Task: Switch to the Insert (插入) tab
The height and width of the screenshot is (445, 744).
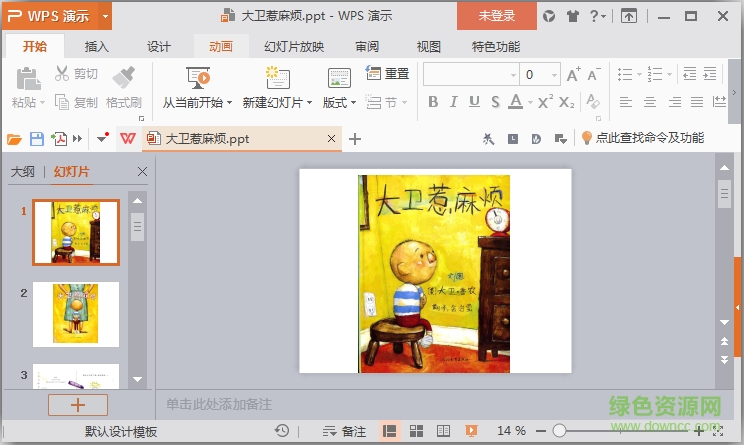Action: pyautogui.click(x=96, y=46)
